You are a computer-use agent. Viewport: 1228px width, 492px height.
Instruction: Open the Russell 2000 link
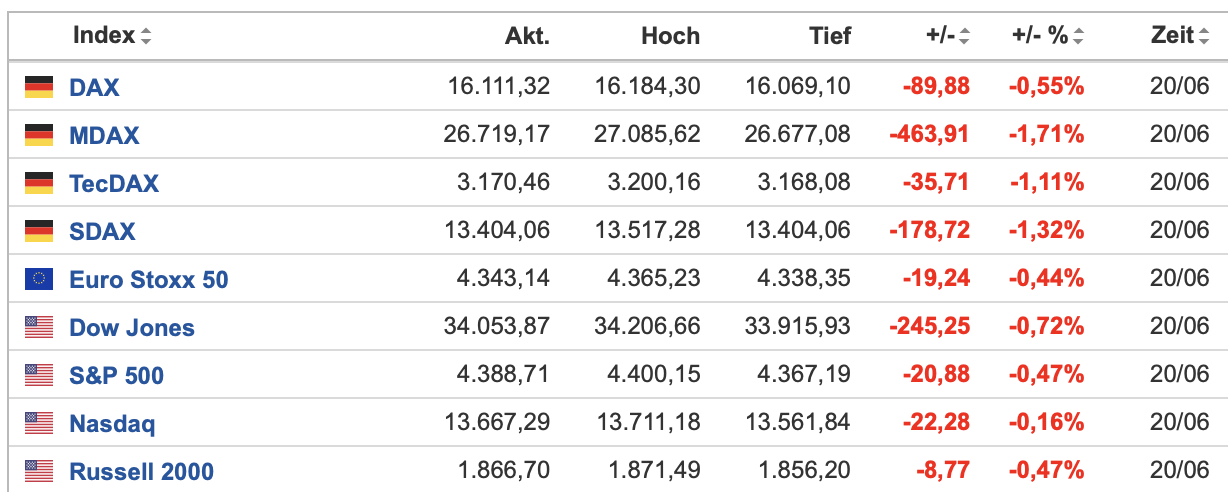[141, 471]
